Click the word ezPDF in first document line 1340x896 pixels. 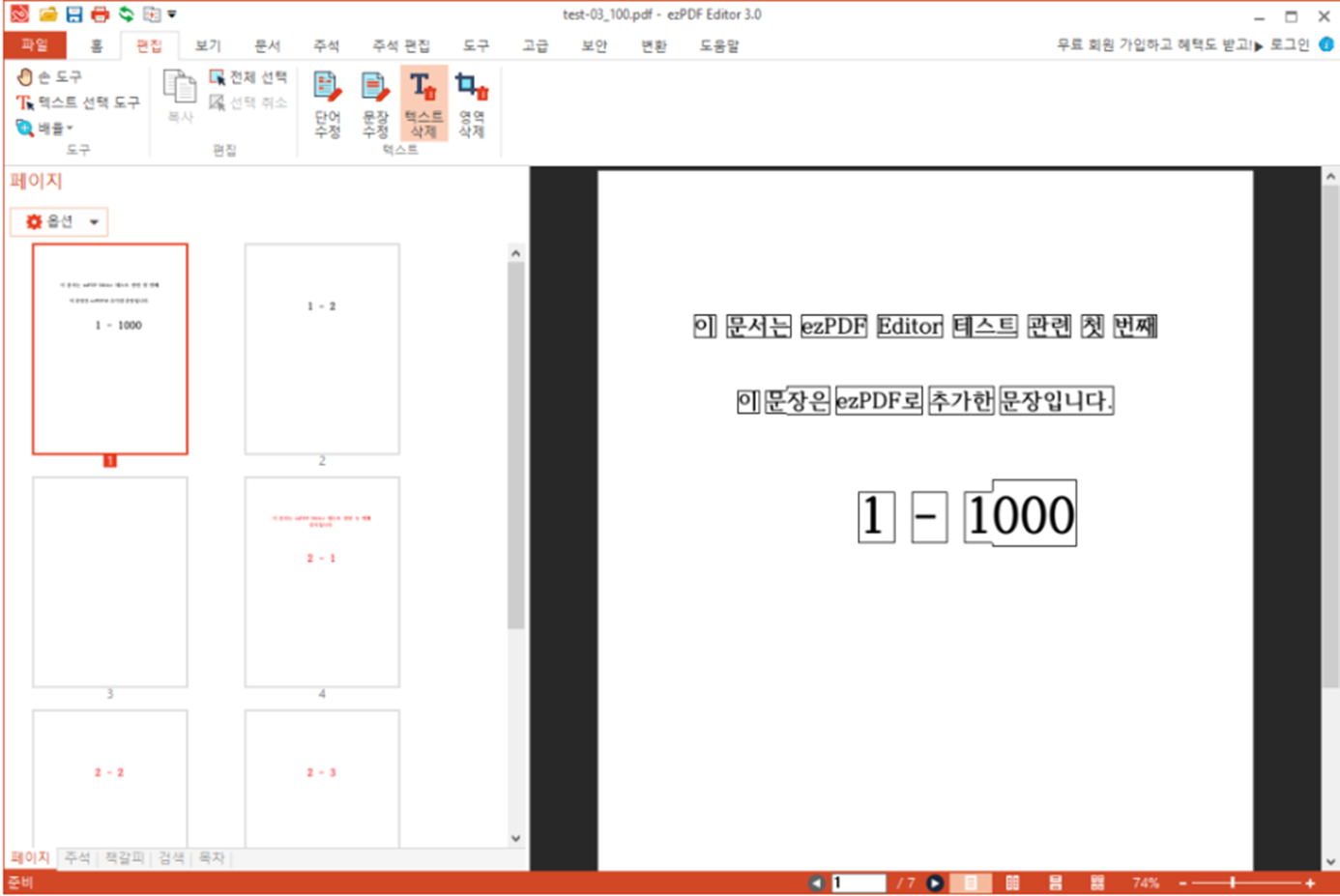pyautogui.click(x=833, y=326)
